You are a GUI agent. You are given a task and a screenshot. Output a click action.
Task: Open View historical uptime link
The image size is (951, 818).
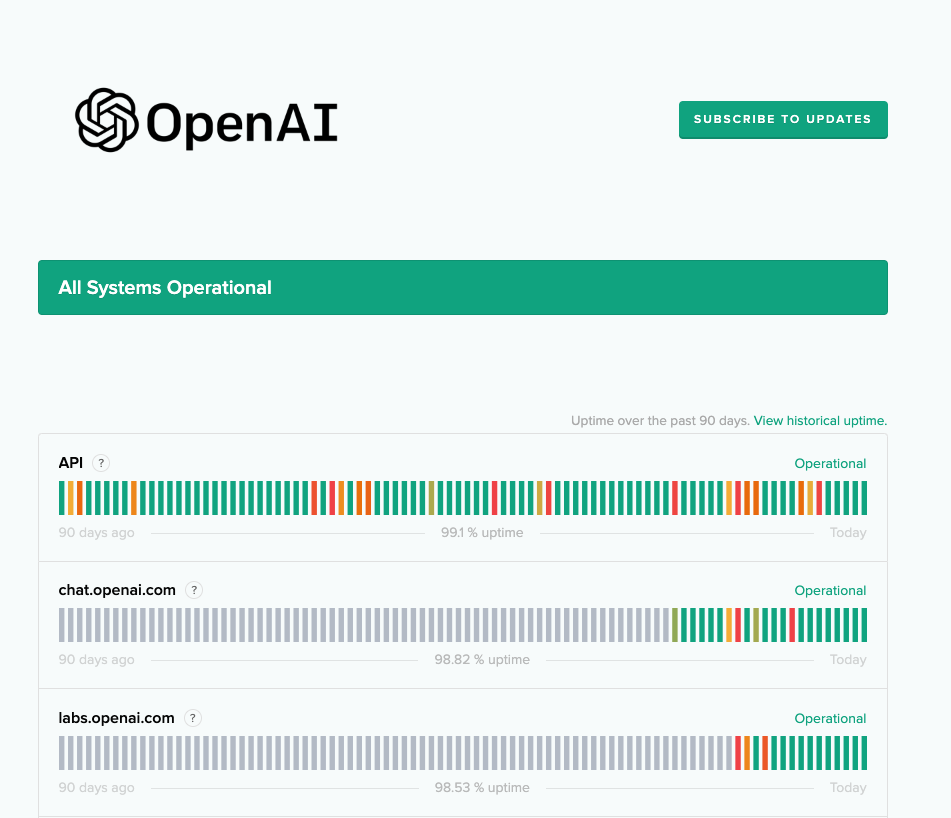tap(820, 421)
